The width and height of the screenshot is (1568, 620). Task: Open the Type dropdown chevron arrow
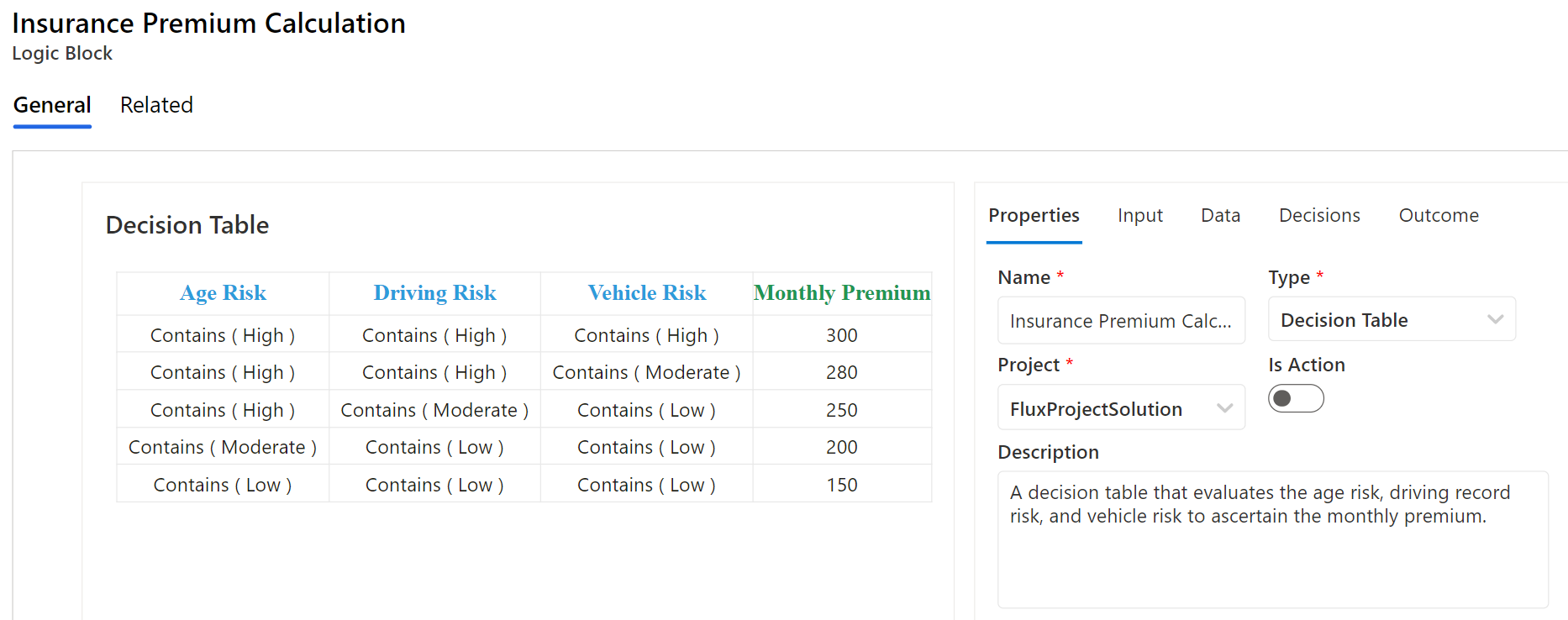(1495, 319)
